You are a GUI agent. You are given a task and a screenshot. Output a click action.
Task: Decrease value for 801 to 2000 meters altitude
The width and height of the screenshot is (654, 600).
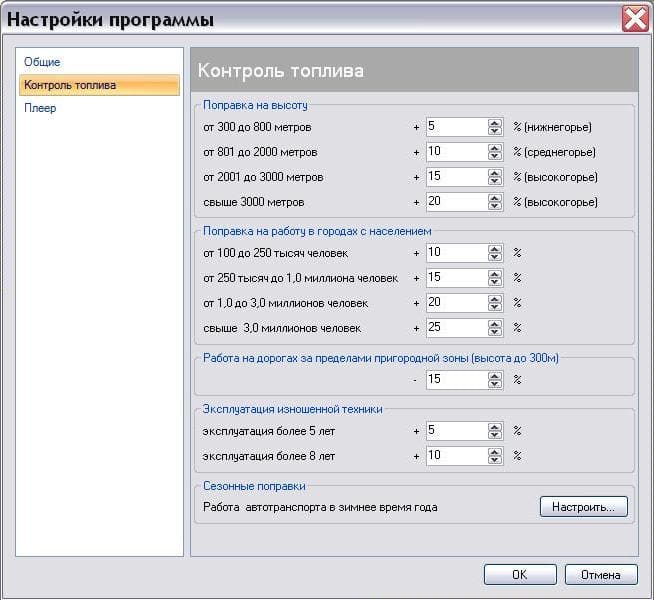pyautogui.click(x=494, y=156)
